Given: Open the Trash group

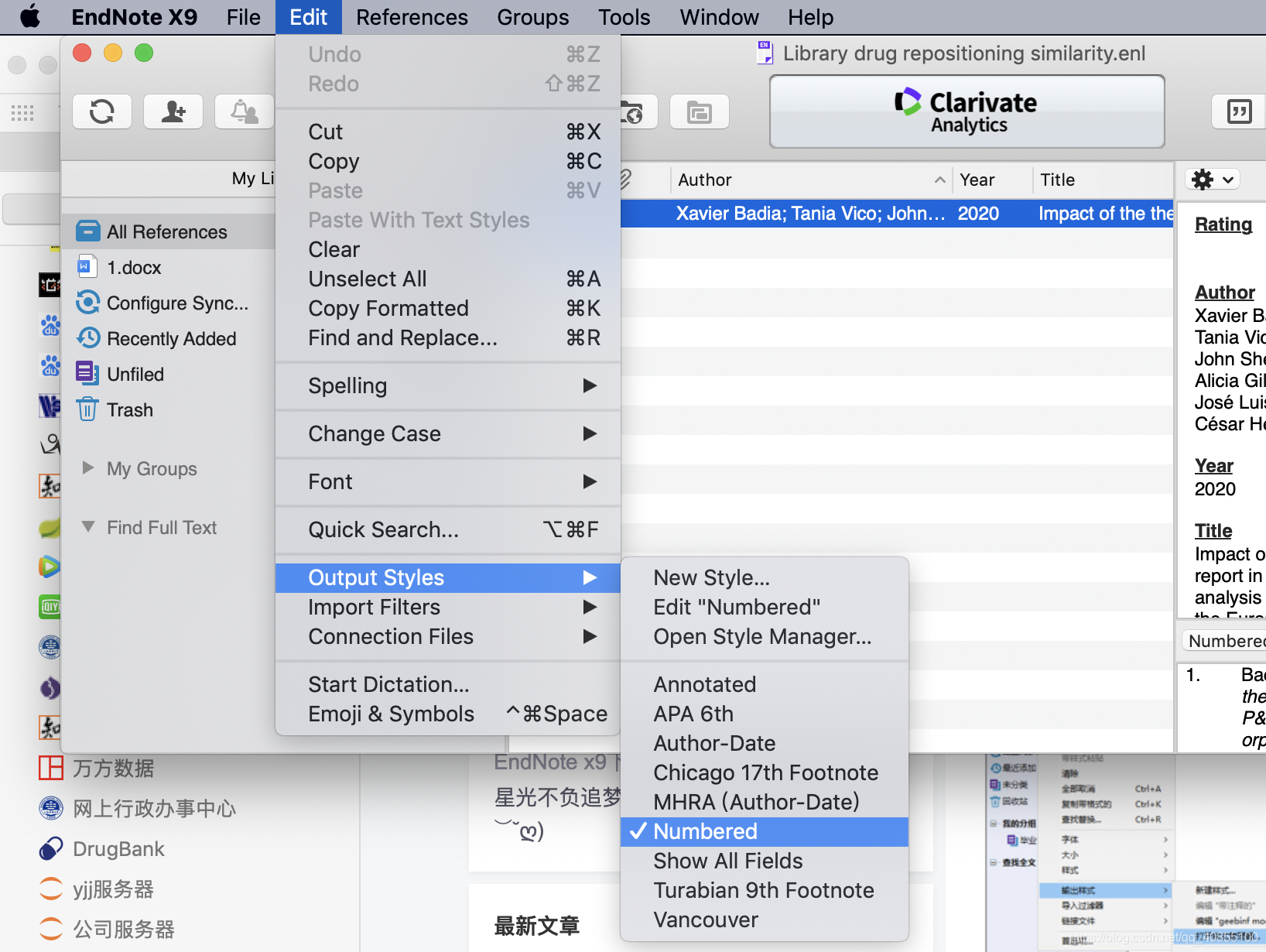Looking at the screenshot, I should 129,409.
